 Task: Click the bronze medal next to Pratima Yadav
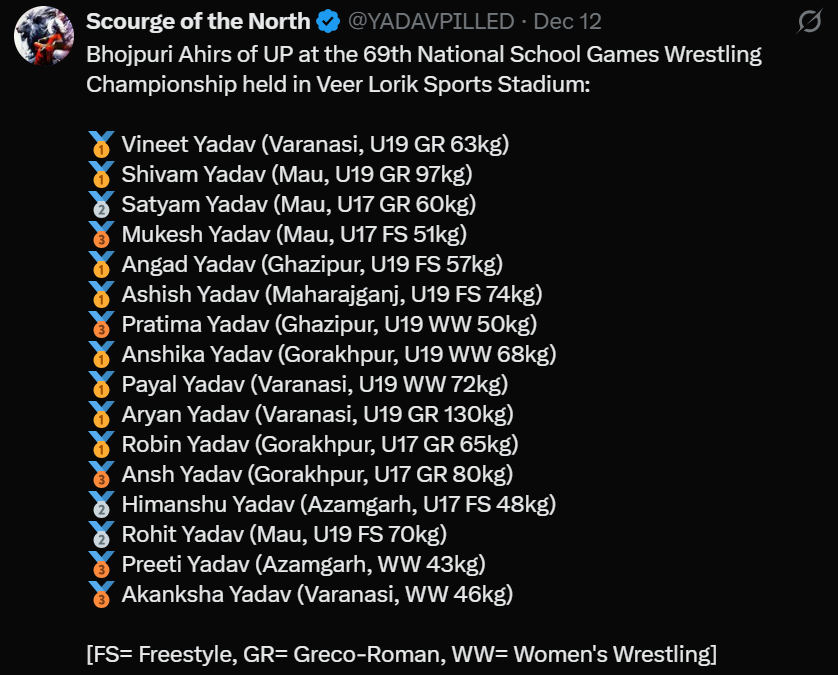click(x=101, y=325)
